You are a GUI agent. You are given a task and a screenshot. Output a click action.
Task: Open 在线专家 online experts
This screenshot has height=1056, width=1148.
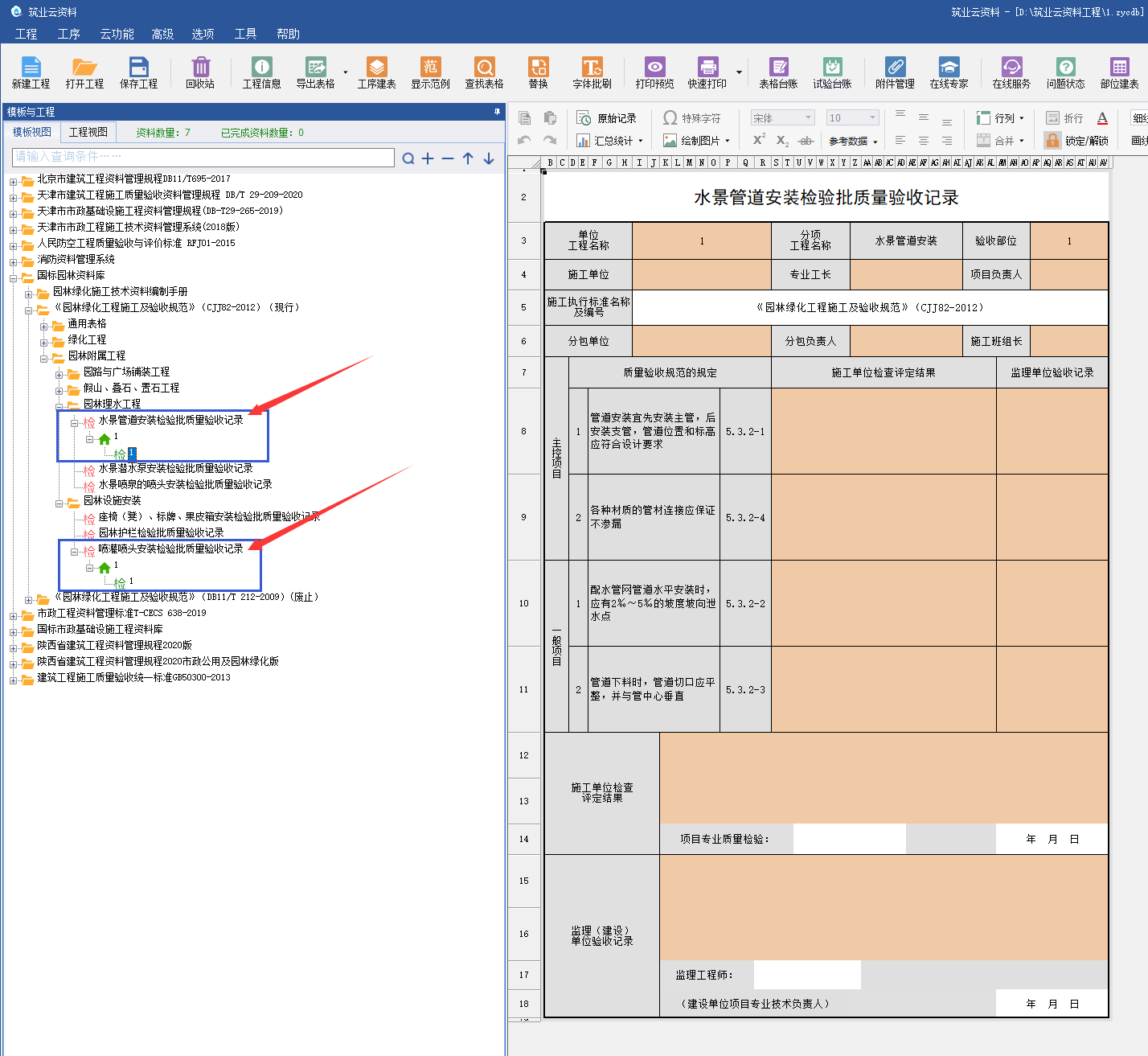pos(949,72)
